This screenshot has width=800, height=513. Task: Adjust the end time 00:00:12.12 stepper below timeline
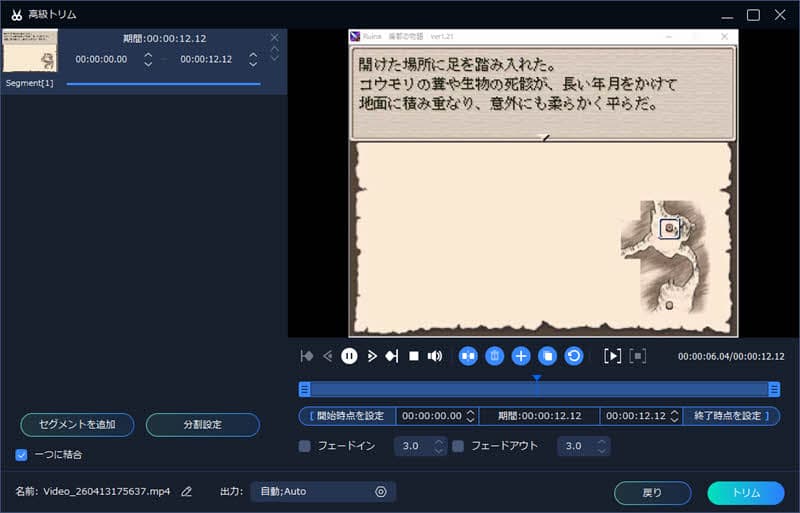tap(674, 416)
